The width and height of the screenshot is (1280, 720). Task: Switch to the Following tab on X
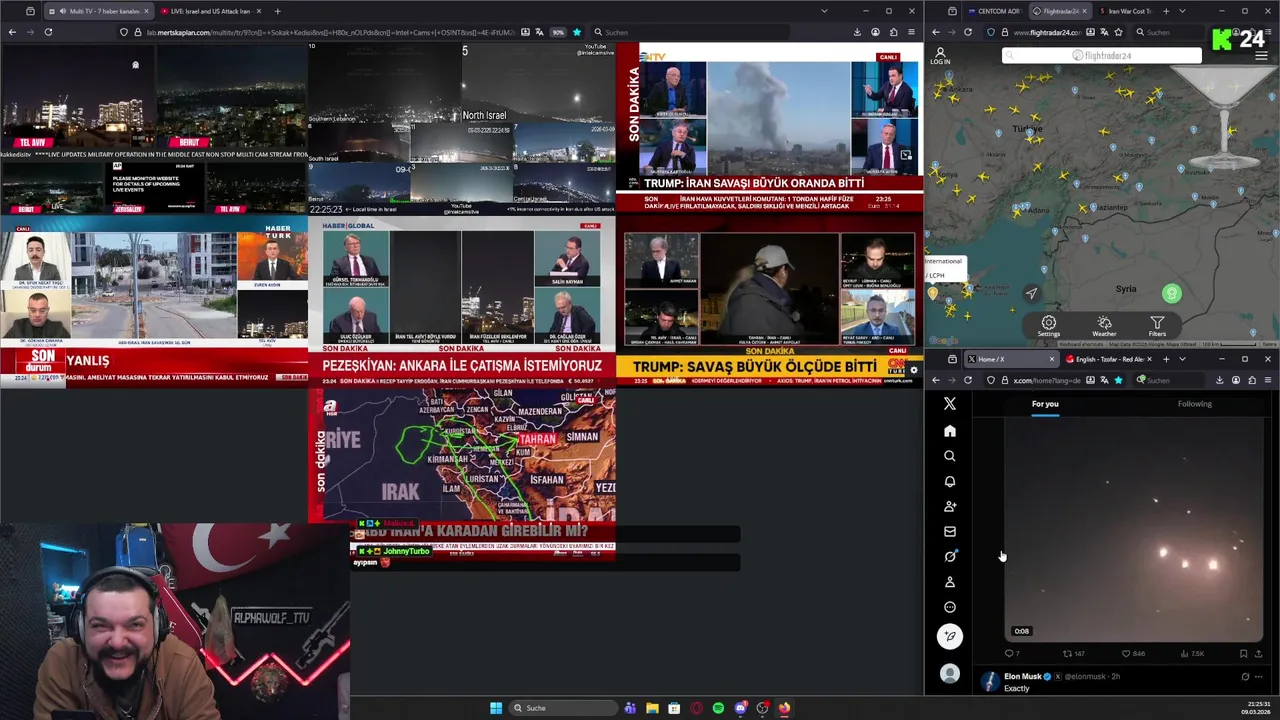(1194, 404)
